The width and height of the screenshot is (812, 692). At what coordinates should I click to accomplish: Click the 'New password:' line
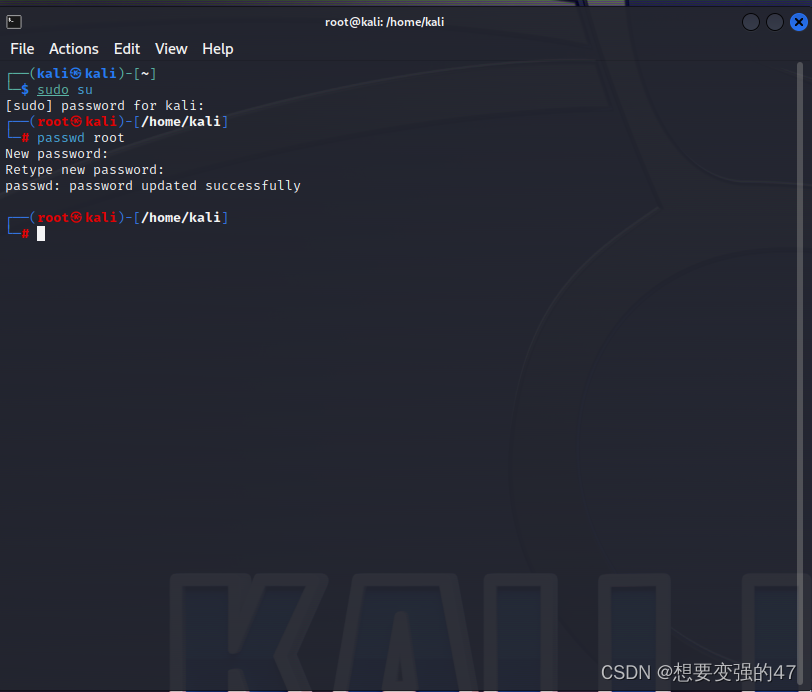pos(56,154)
